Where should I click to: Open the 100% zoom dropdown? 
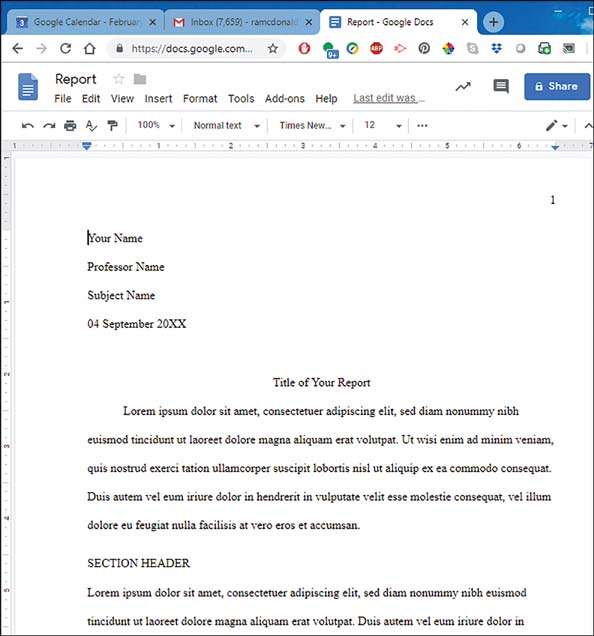point(156,125)
